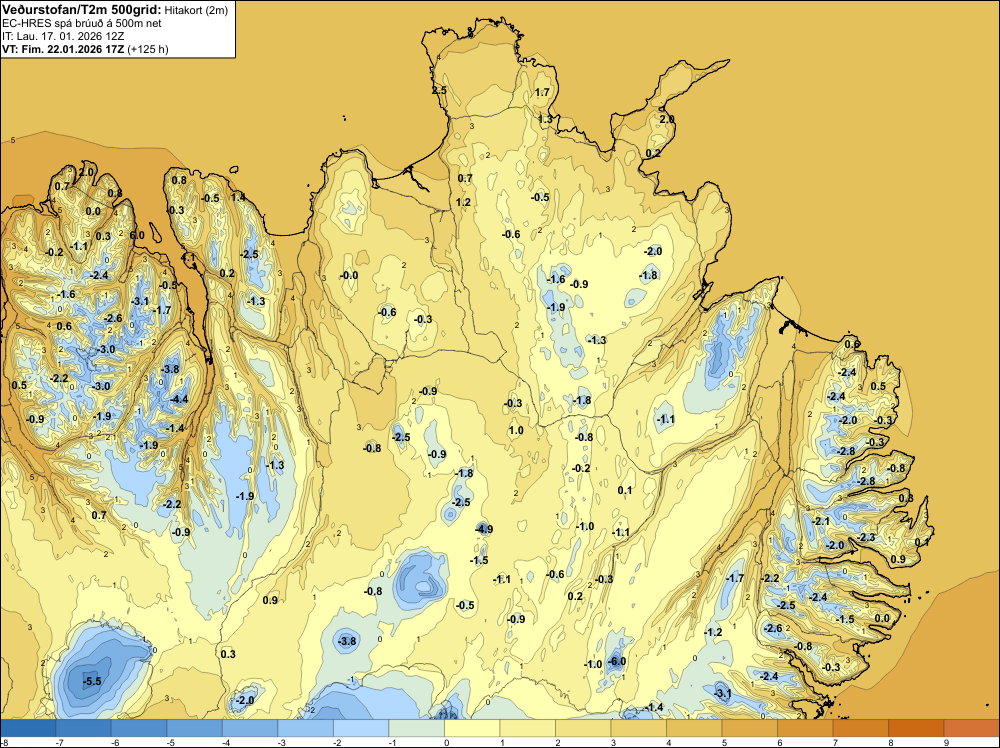Select the '-6' legend scale label
The height and width of the screenshot is (748, 1000).
point(115,743)
